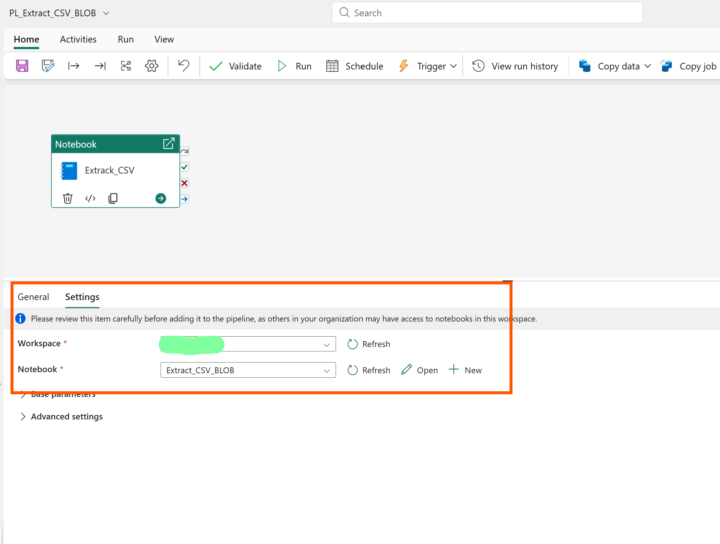
Task: Expand Advanced settings
Action: pos(62,417)
